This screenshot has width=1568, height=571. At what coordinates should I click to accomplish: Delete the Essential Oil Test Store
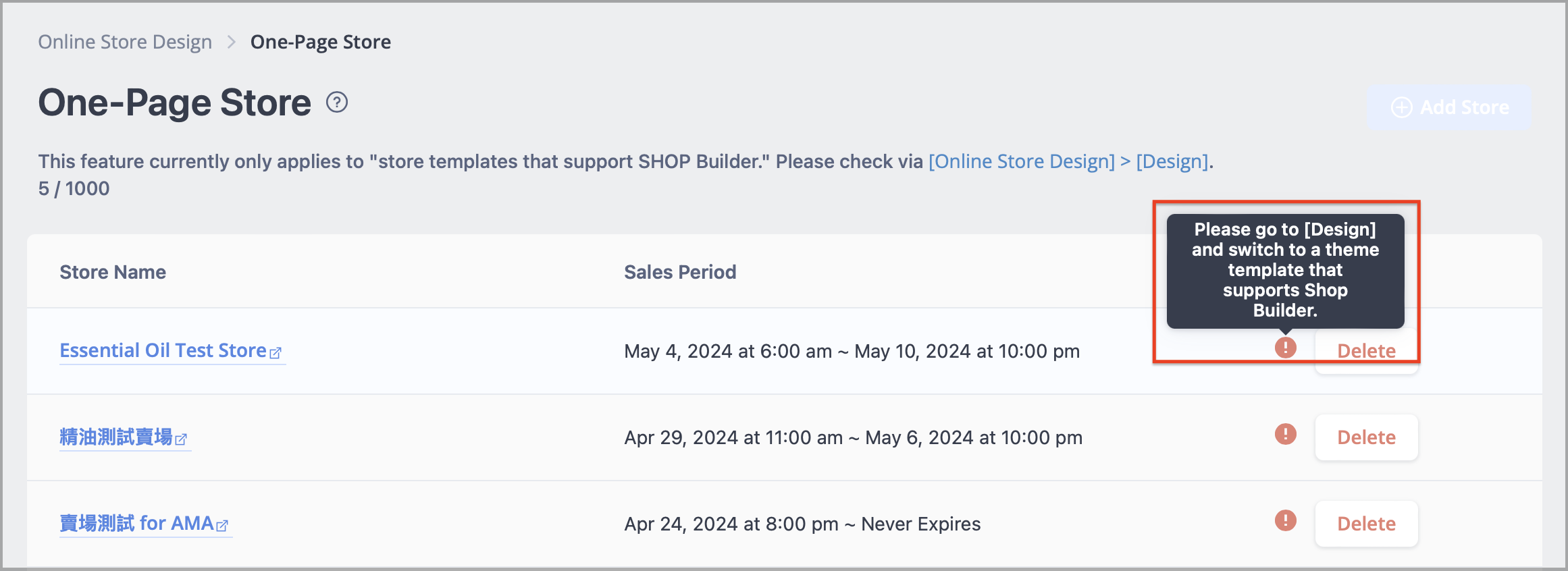(x=1365, y=350)
